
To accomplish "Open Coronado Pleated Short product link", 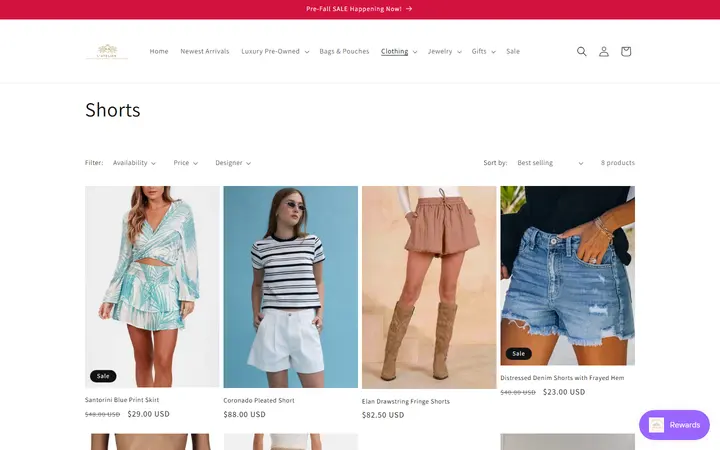I will 259,400.
